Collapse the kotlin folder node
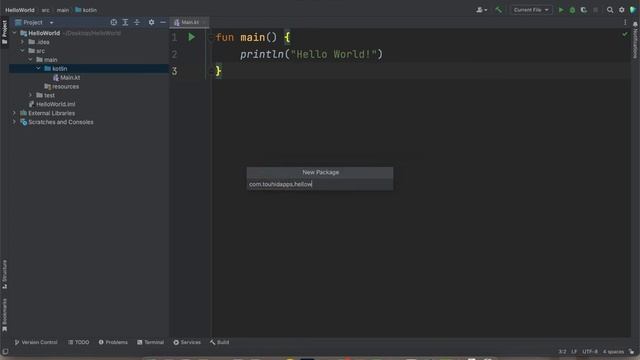Viewport: 640px width, 360px height. pos(39,69)
